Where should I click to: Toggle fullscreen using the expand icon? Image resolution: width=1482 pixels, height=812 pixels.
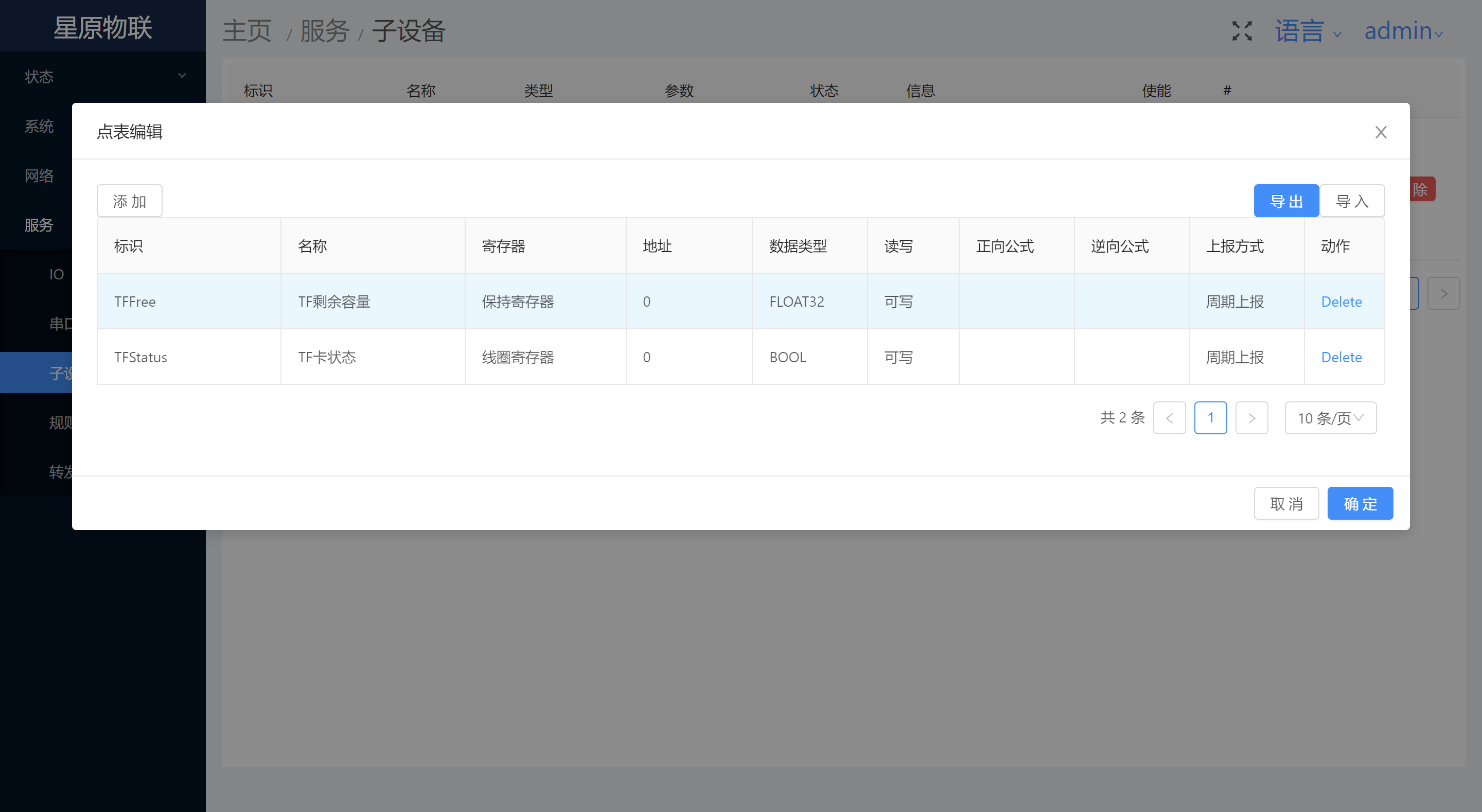pos(1242,31)
